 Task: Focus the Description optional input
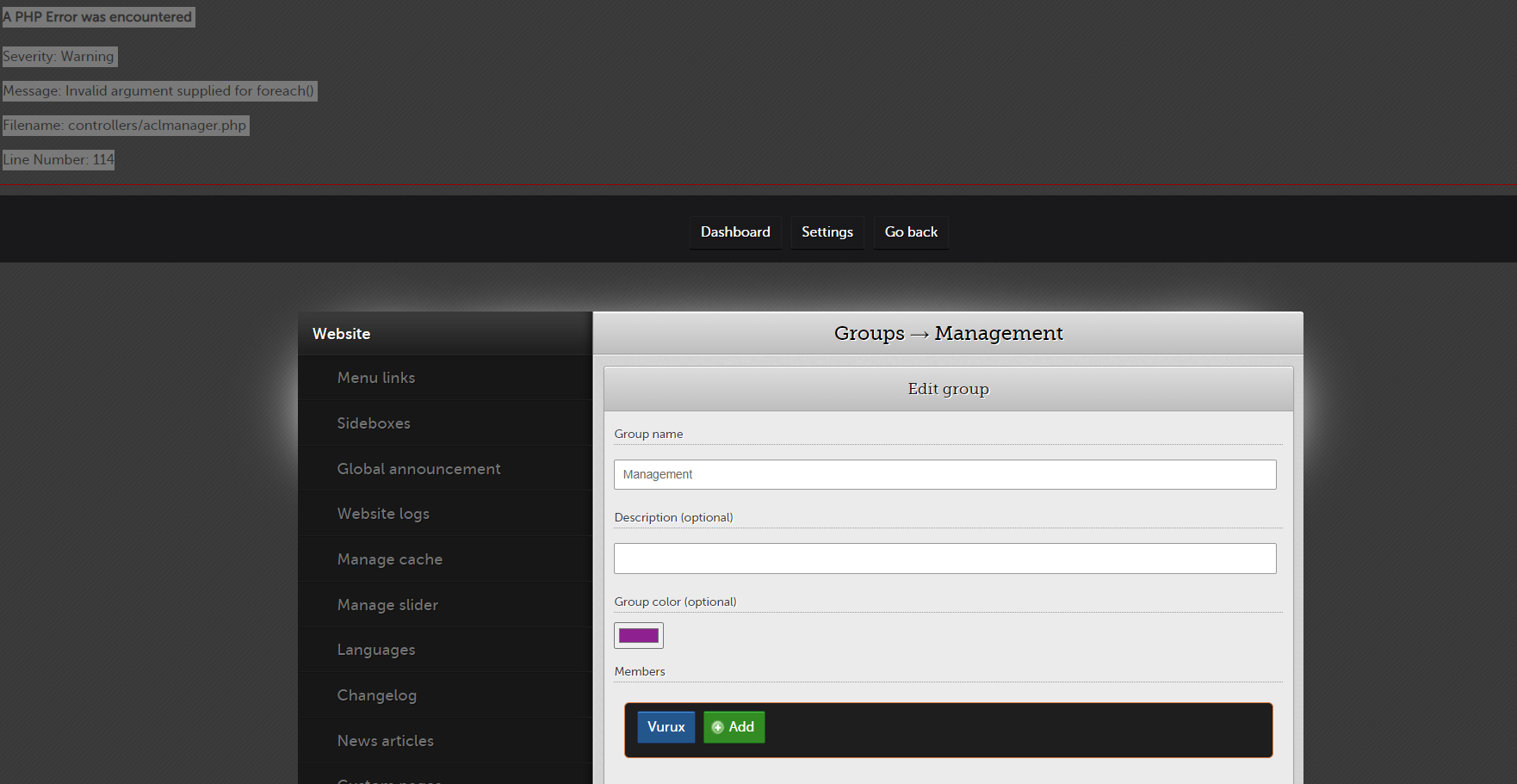[x=944, y=558]
